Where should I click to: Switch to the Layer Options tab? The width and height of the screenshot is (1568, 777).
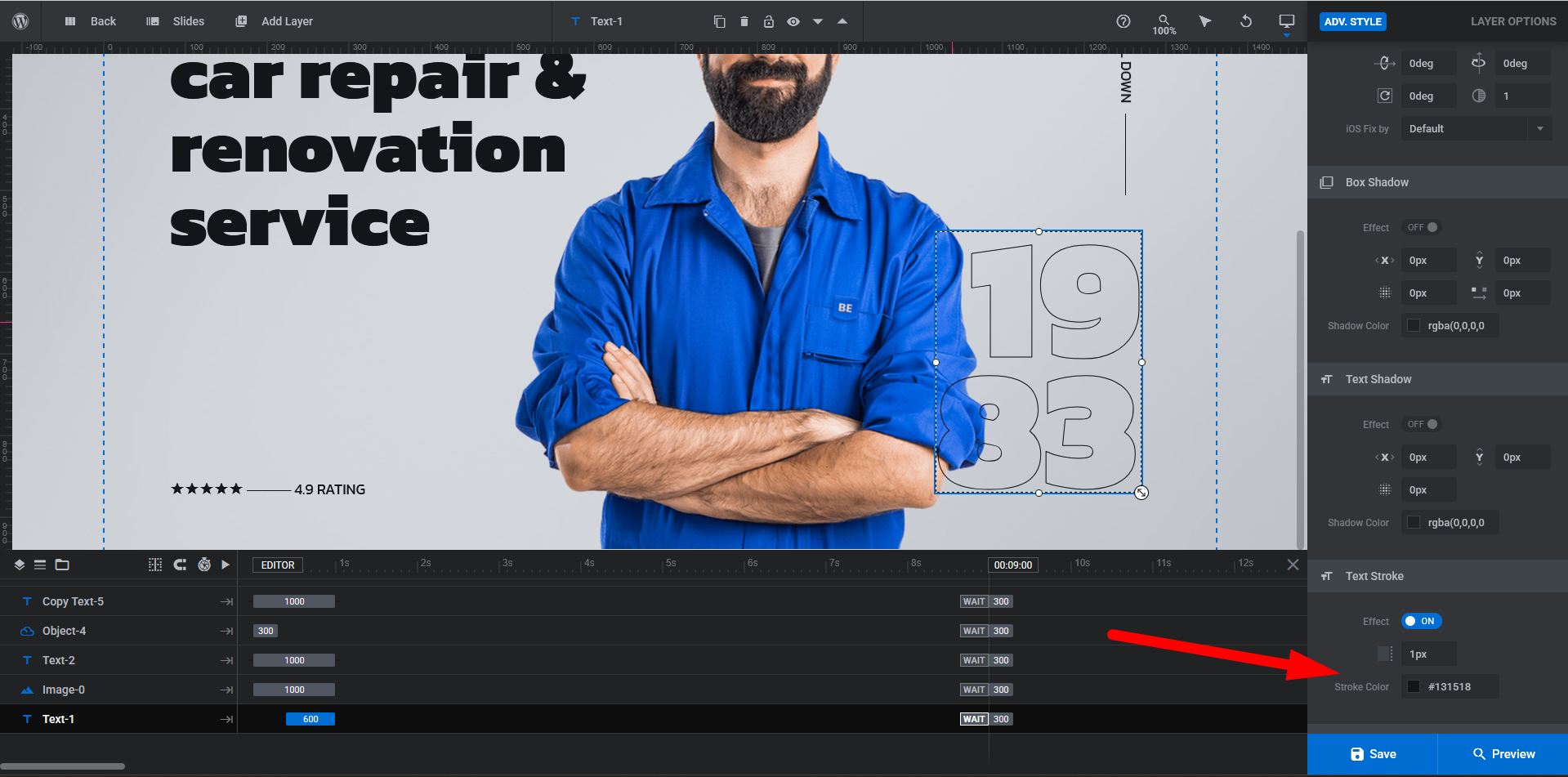[x=1512, y=21]
